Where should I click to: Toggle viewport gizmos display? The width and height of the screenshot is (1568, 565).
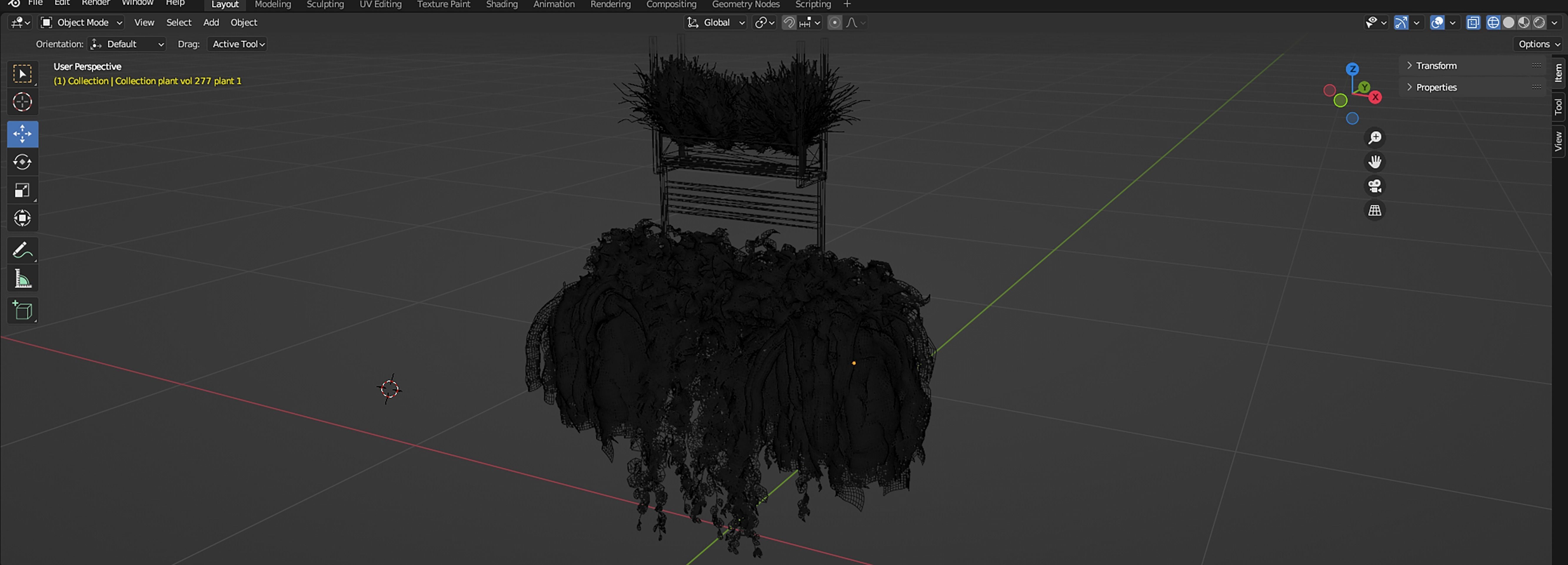pos(1401,23)
